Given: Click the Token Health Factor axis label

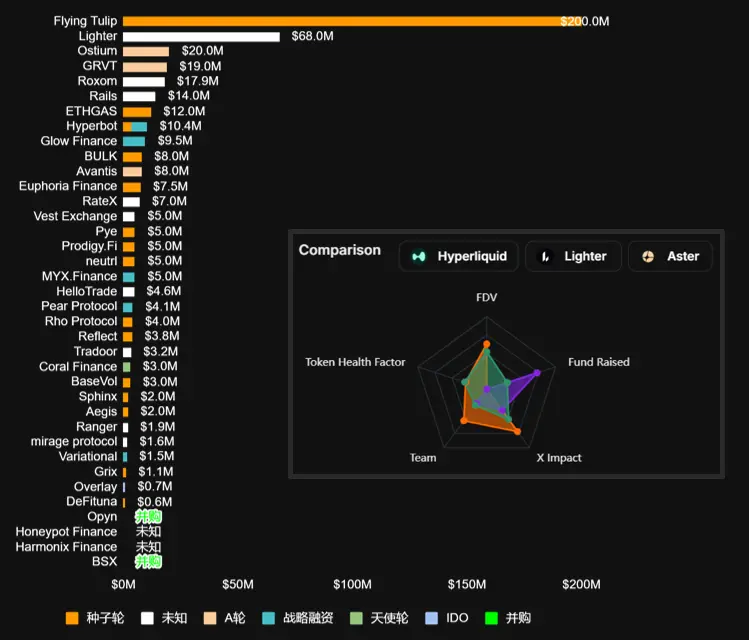Looking at the screenshot, I should point(355,362).
